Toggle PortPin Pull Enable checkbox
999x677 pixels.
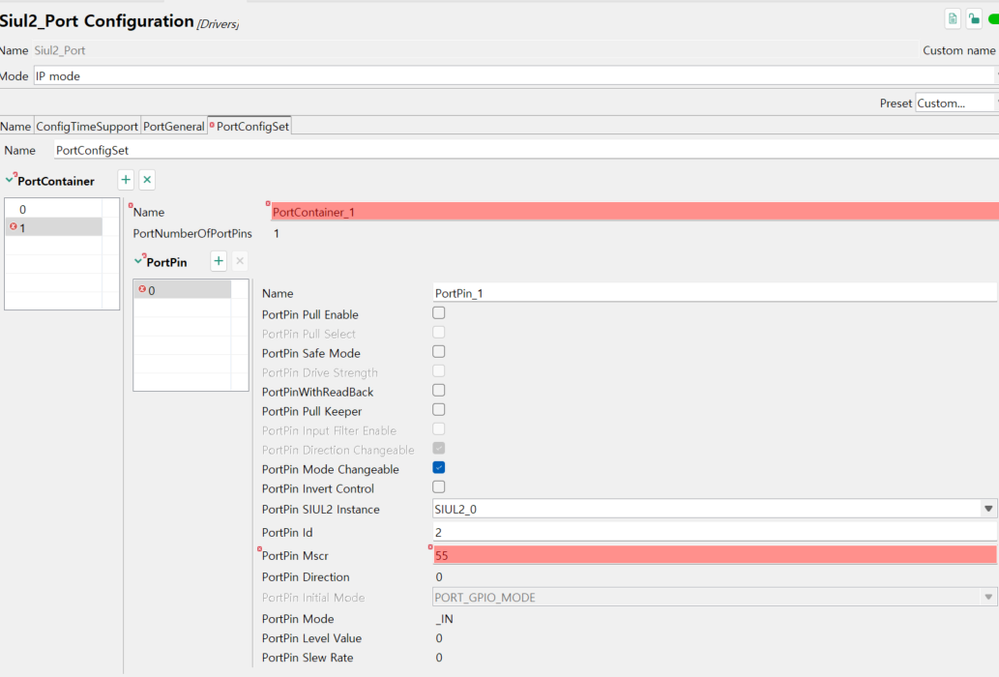click(438, 313)
